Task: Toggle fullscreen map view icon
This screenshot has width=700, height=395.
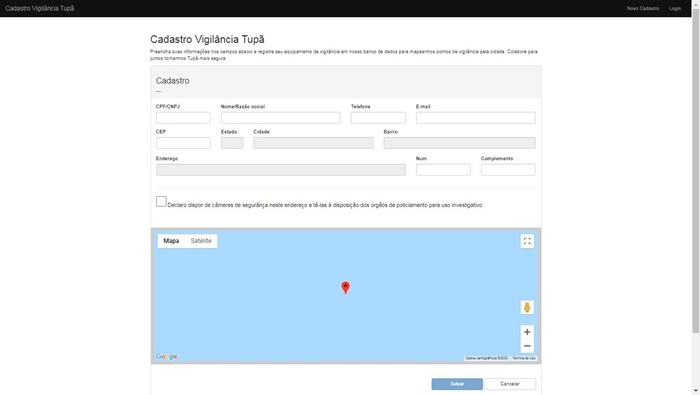Action: click(x=527, y=241)
